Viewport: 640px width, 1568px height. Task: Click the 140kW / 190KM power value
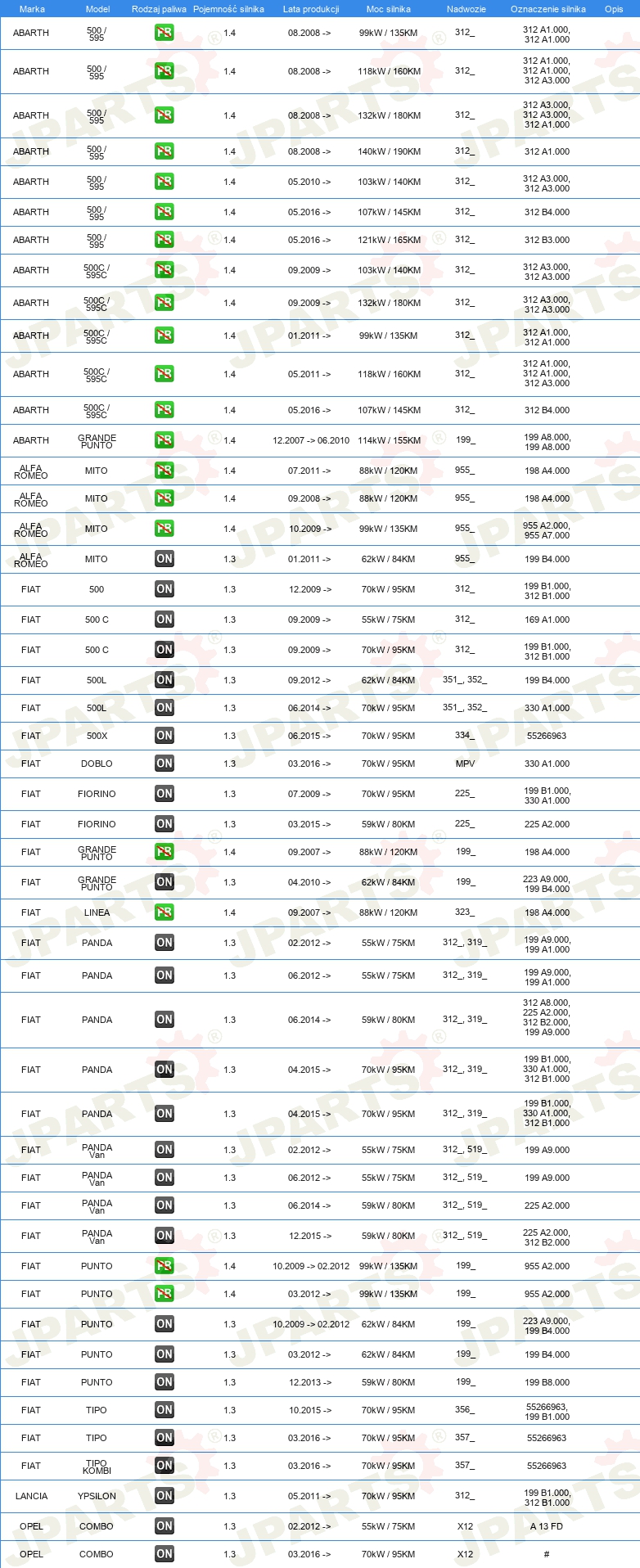(x=389, y=151)
